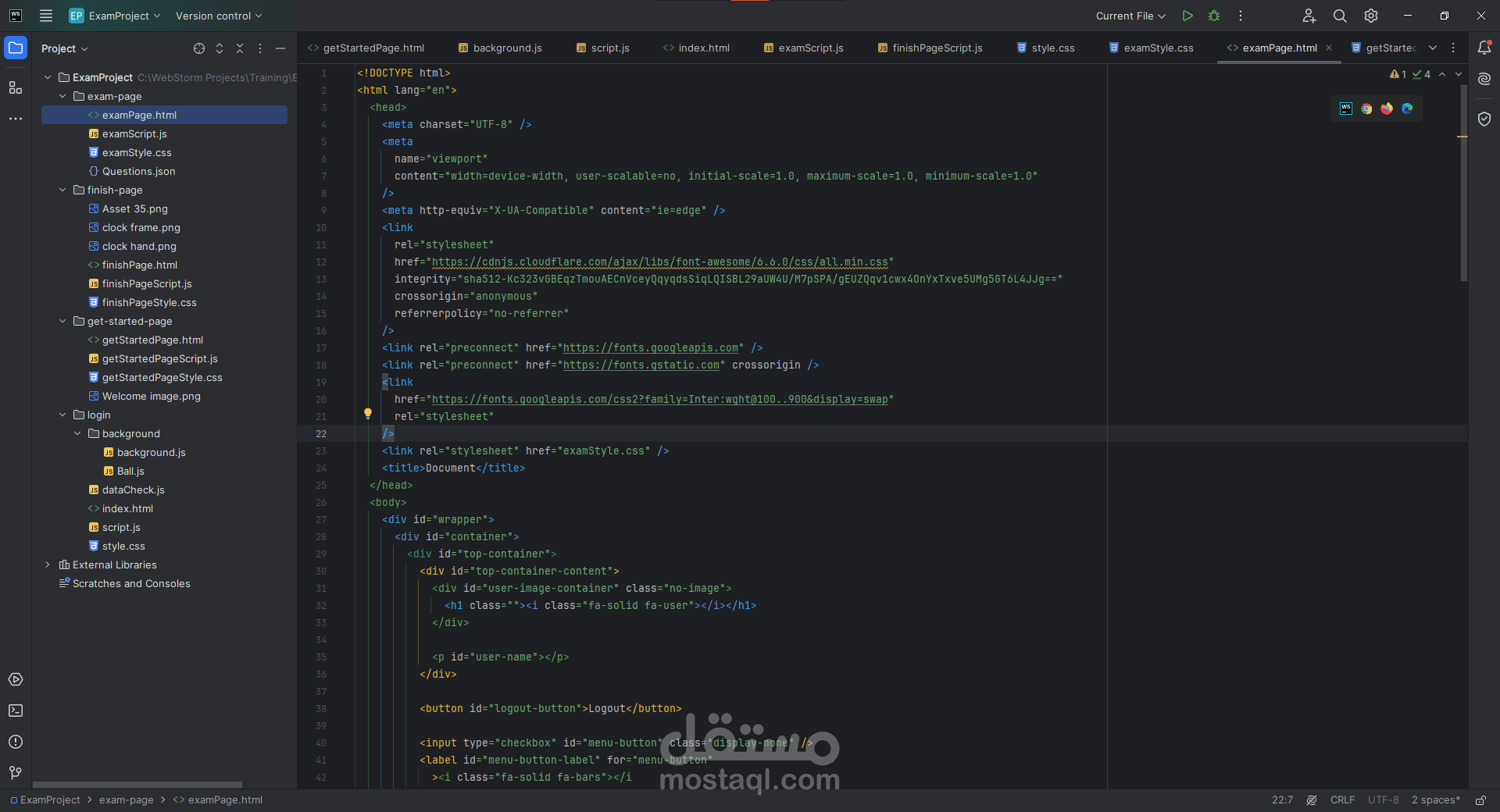Expand all in Project panel
The height and width of the screenshot is (812, 1500).
click(x=220, y=48)
